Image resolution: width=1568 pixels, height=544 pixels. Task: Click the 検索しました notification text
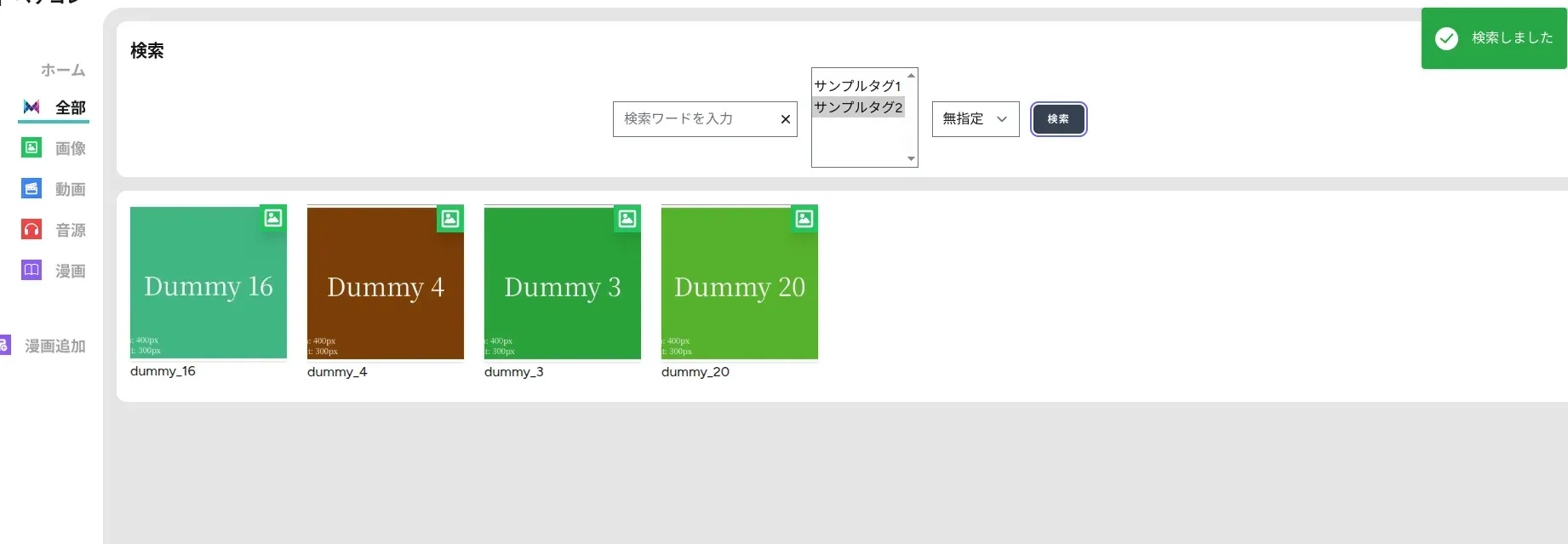pyautogui.click(x=1513, y=38)
